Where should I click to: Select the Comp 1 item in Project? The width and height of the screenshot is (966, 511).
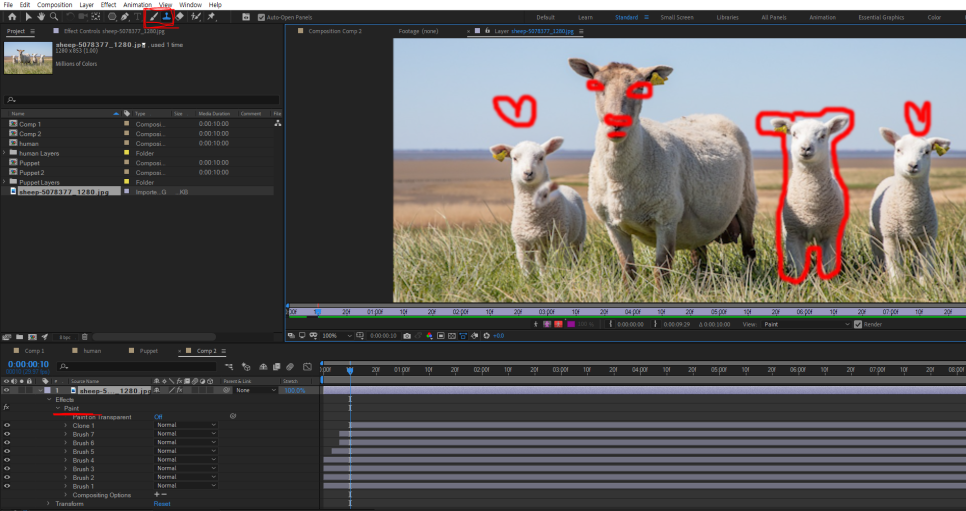tap(30, 124)
